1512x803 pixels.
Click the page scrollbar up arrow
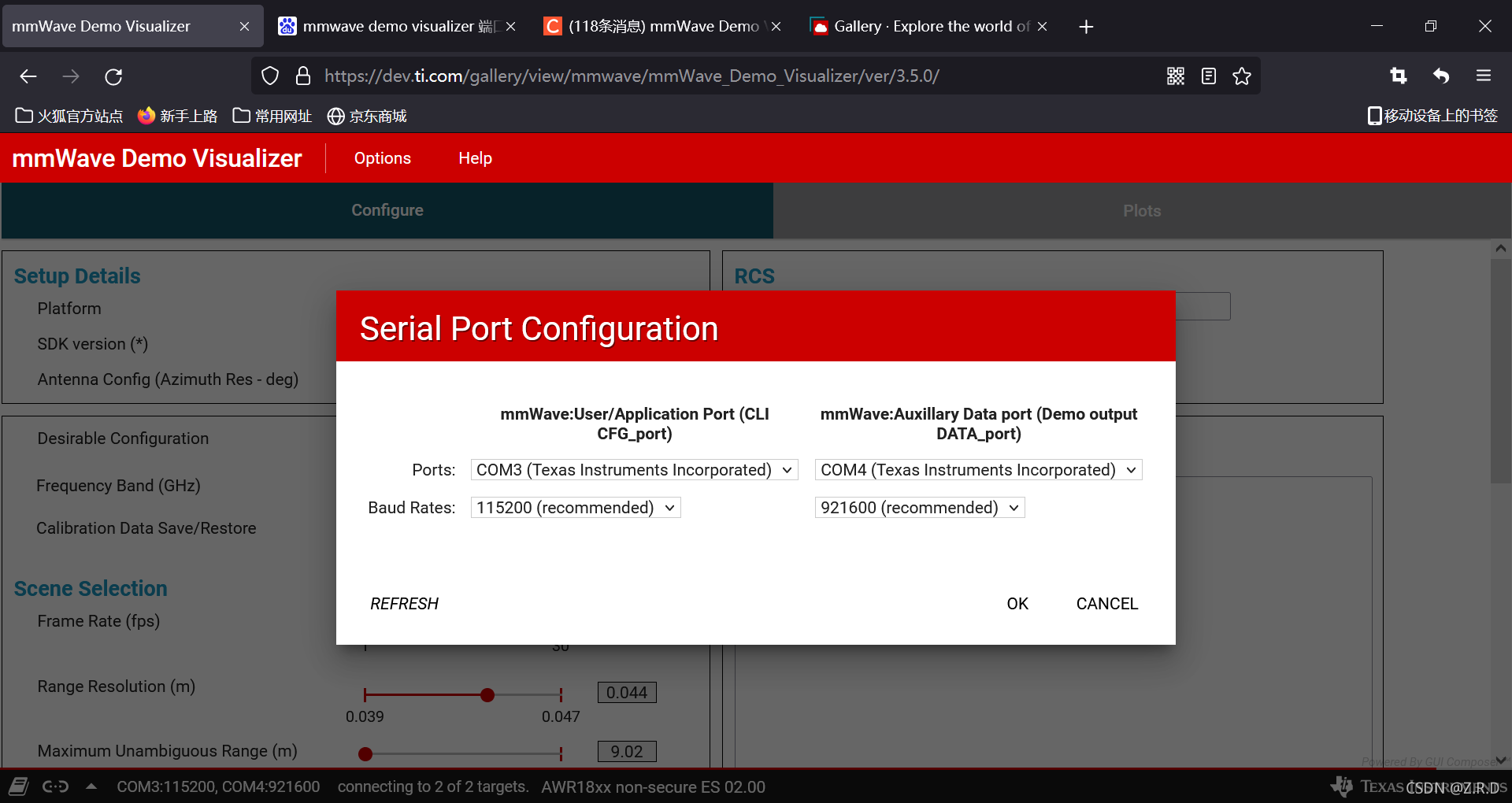1501,249
